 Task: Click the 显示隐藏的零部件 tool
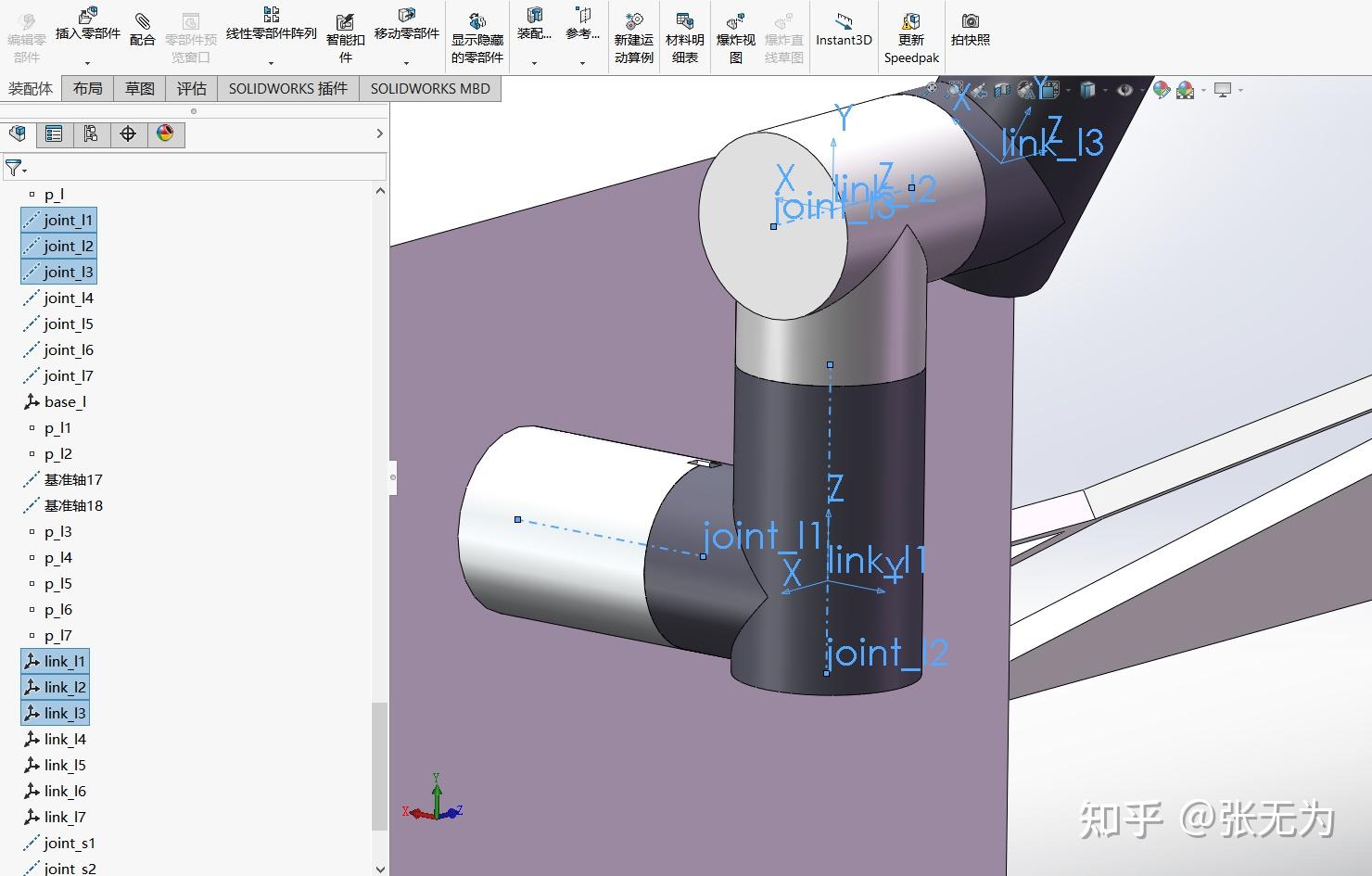pyautogui.click(x=476, y=32)
